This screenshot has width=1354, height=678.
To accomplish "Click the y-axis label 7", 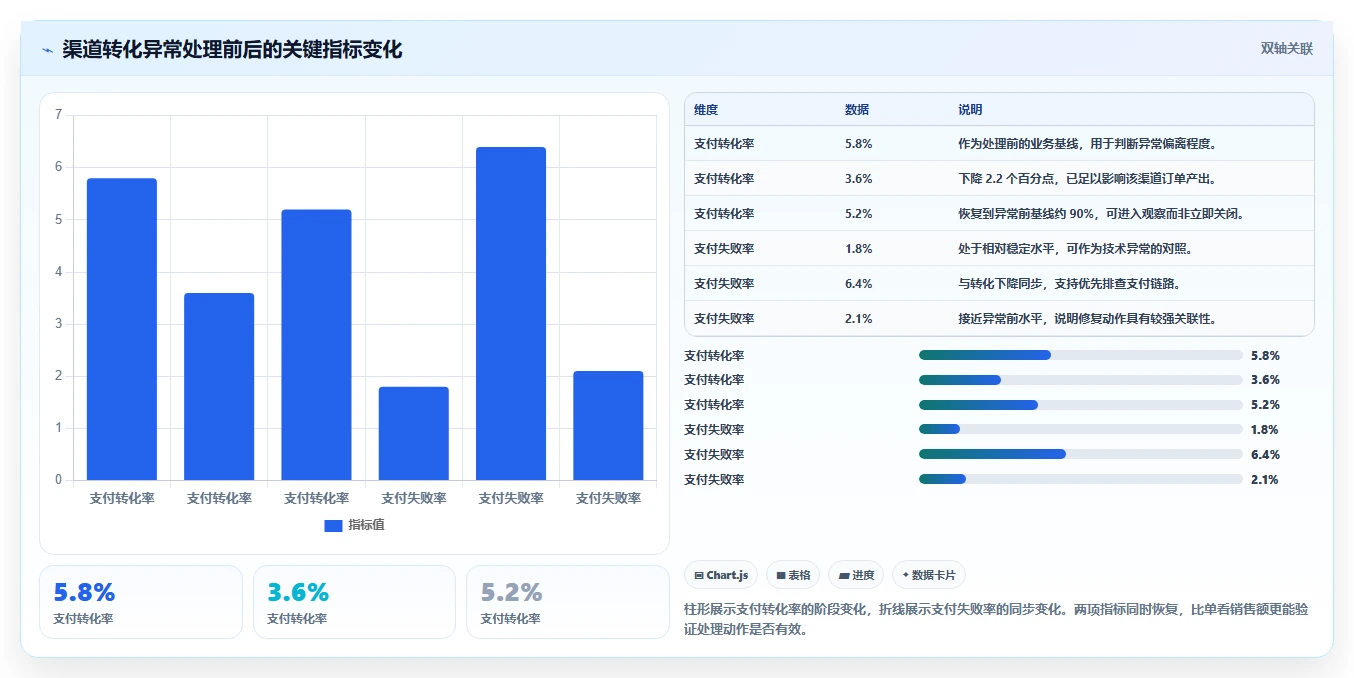I will [58, 115].
